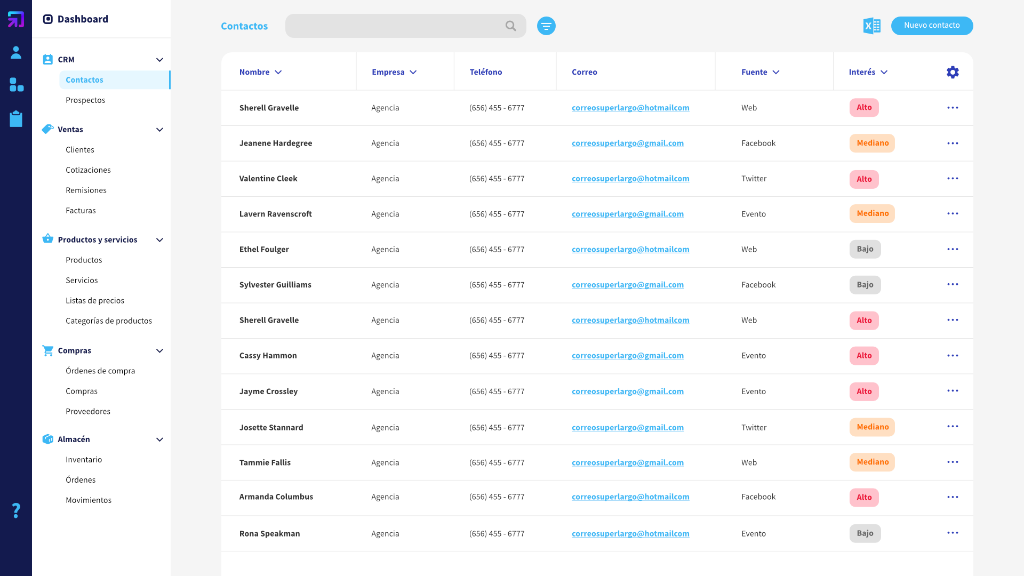Click Lavern Ravenscroft name cell

(276, 214)
